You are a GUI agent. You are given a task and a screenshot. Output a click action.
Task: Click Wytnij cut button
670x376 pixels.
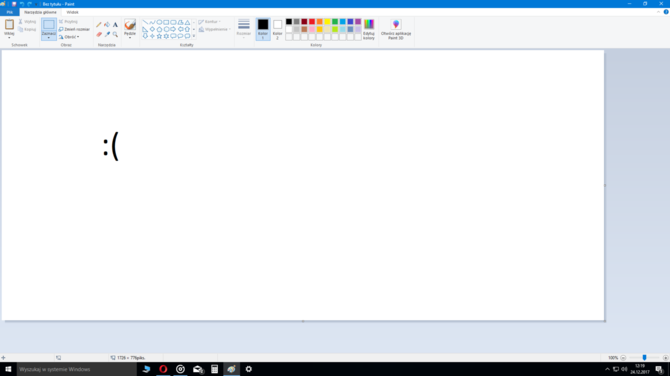point(27,21)
